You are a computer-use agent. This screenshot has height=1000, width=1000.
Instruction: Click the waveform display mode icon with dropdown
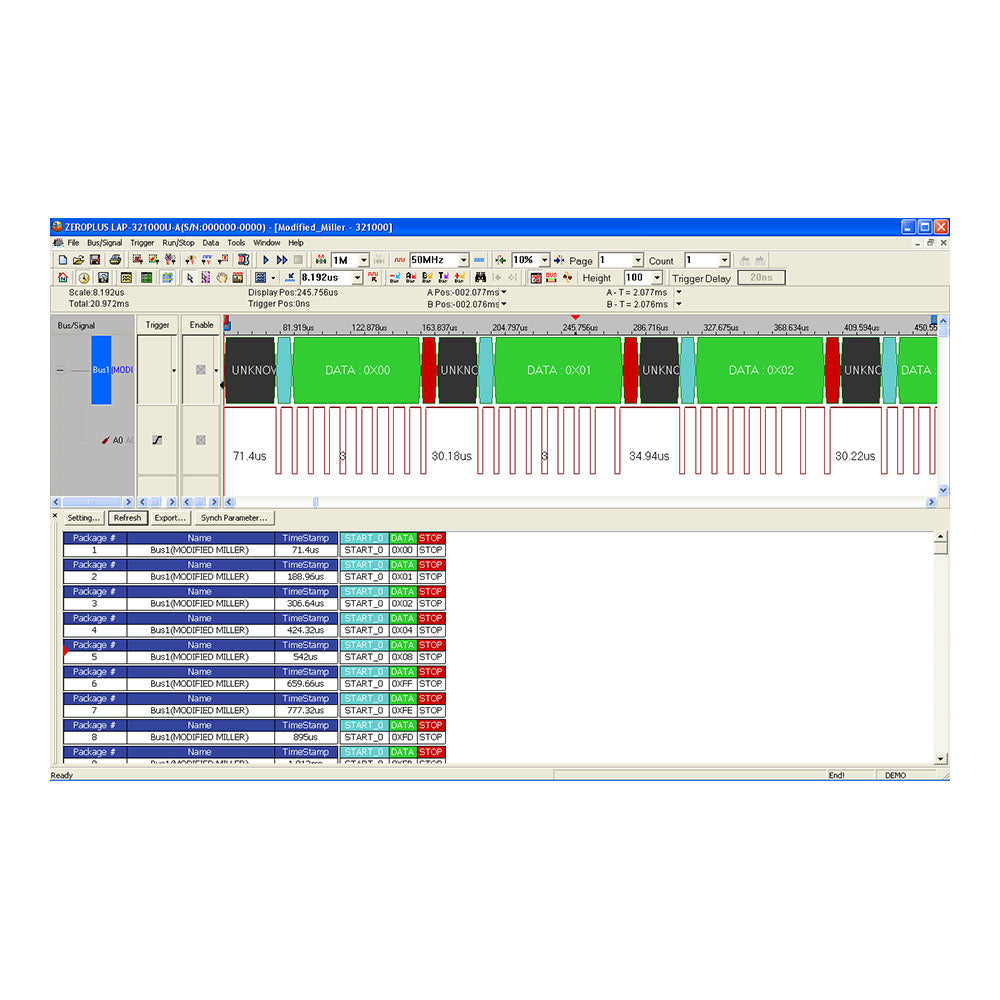coord(260,277)
